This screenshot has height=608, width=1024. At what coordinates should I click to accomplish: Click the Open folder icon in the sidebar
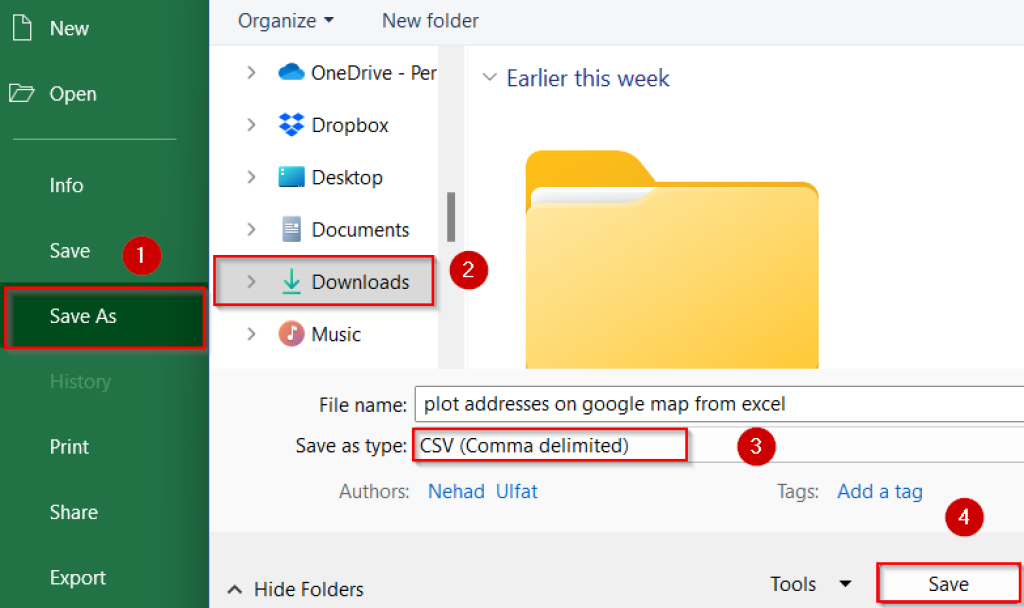[x=21, y=93]
